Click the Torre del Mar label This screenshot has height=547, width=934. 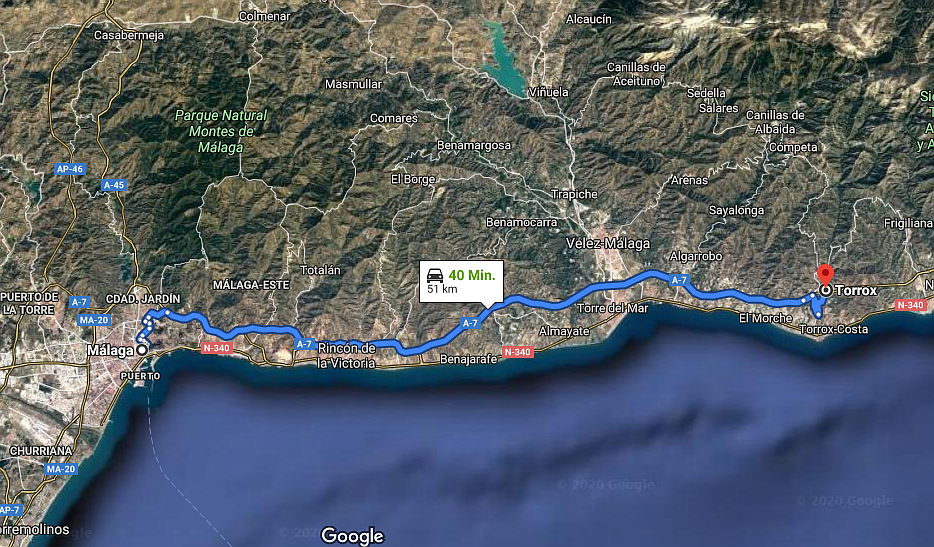coord(612,307)
